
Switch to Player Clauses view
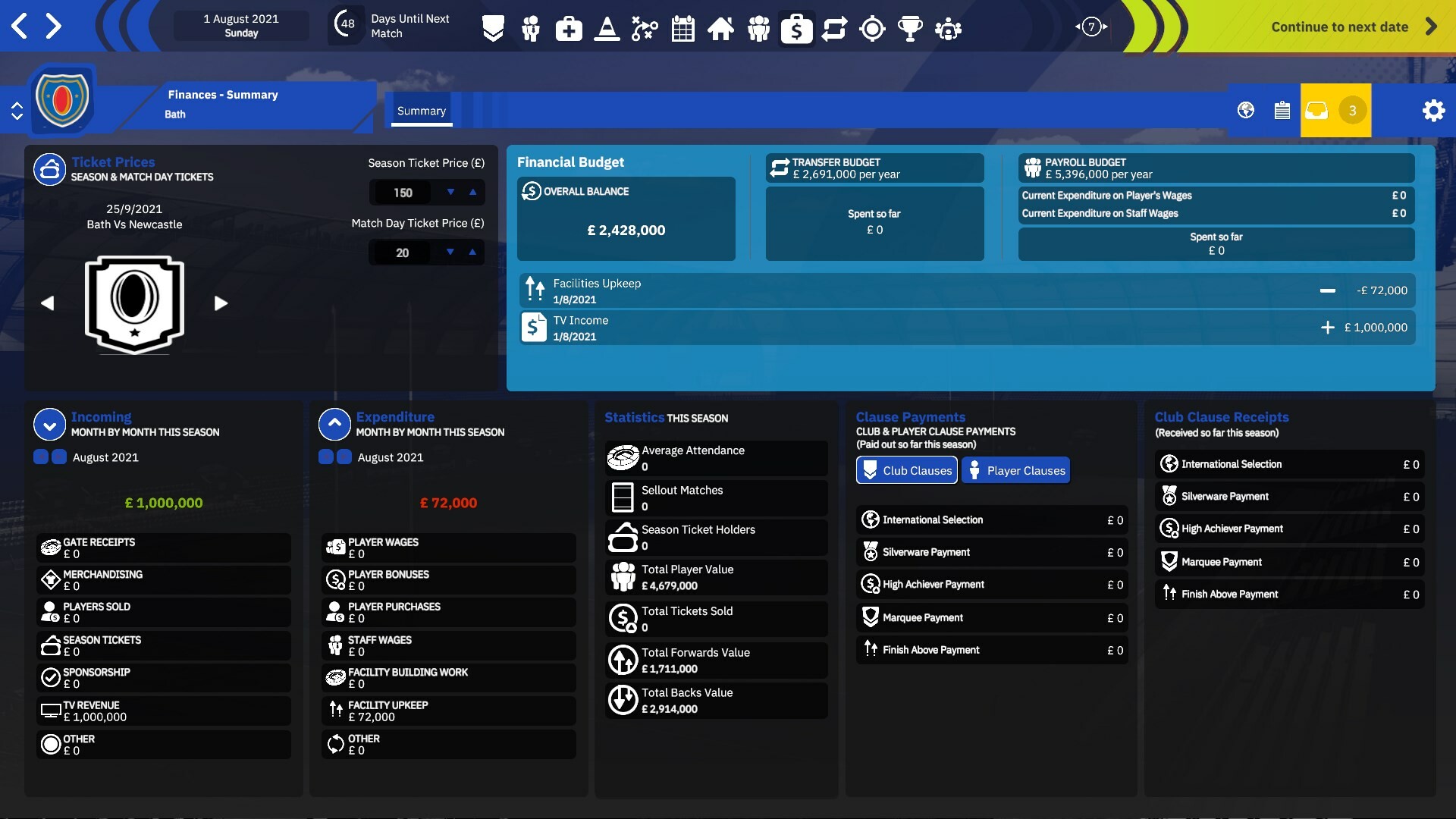coord(1016,470)
